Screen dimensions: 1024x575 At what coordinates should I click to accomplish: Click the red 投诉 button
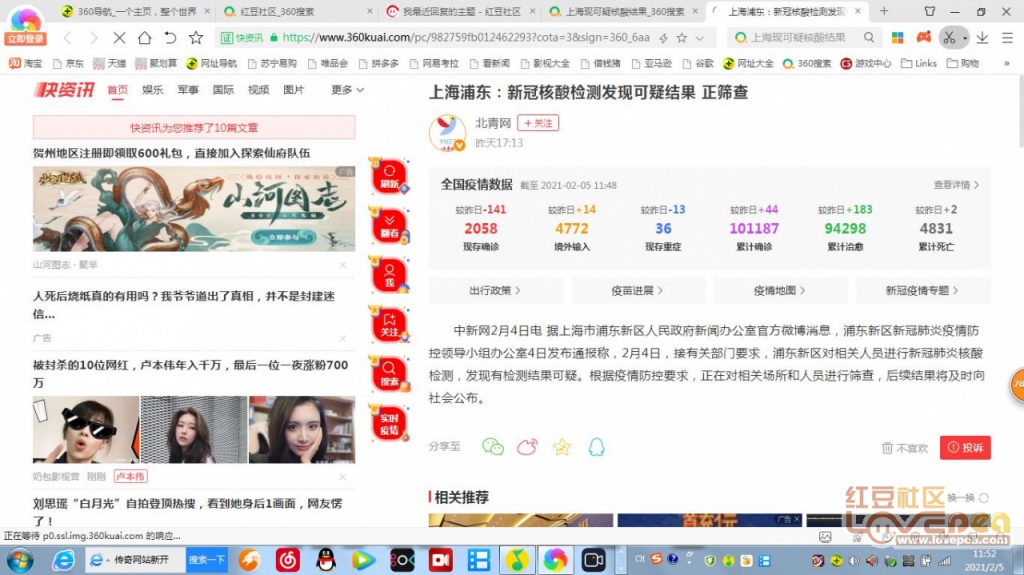pos(965,448)
